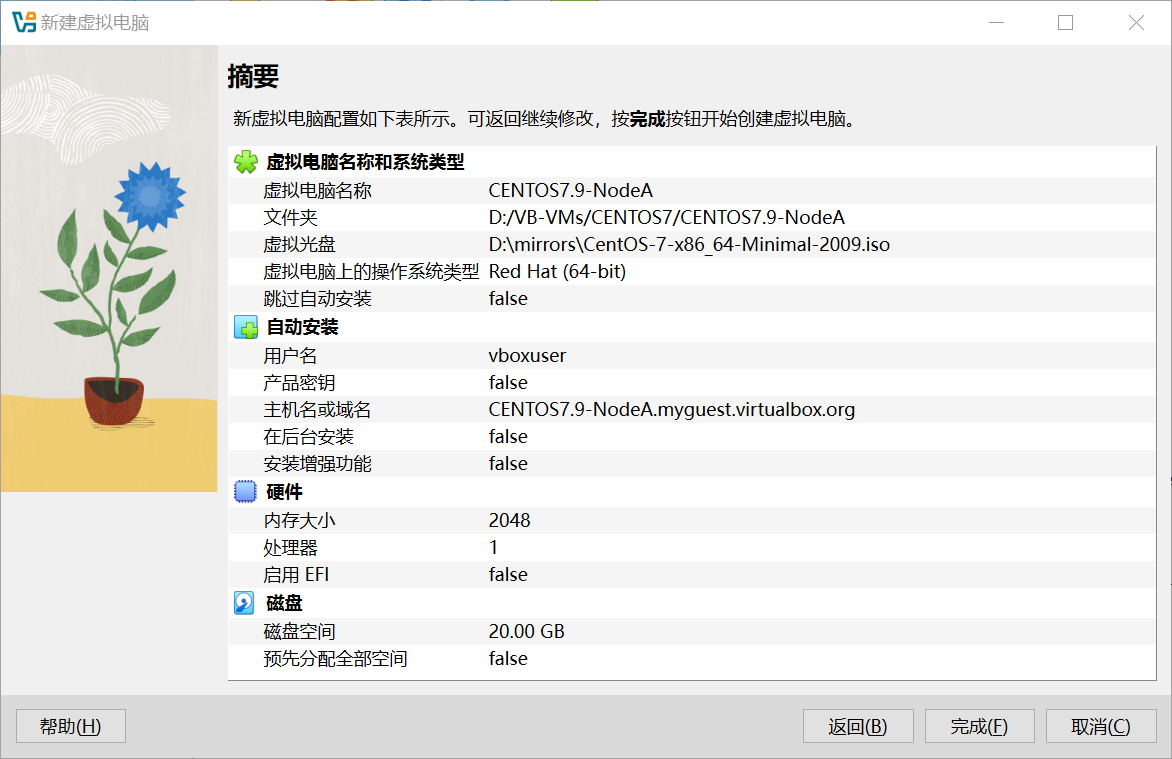Select the 虚拟电脑名称 row label
Image resolution: width=1172 pixels, height=759 pixels.
coord(318,191)
